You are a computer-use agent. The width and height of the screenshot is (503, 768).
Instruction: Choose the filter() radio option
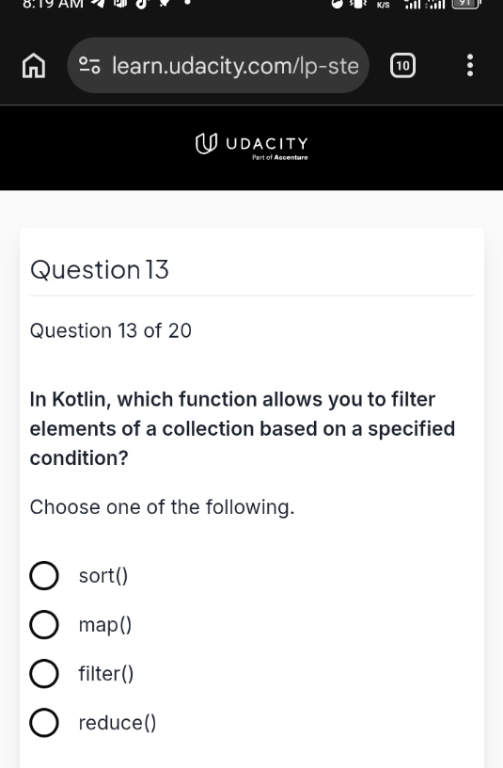(x=44, y=673)
